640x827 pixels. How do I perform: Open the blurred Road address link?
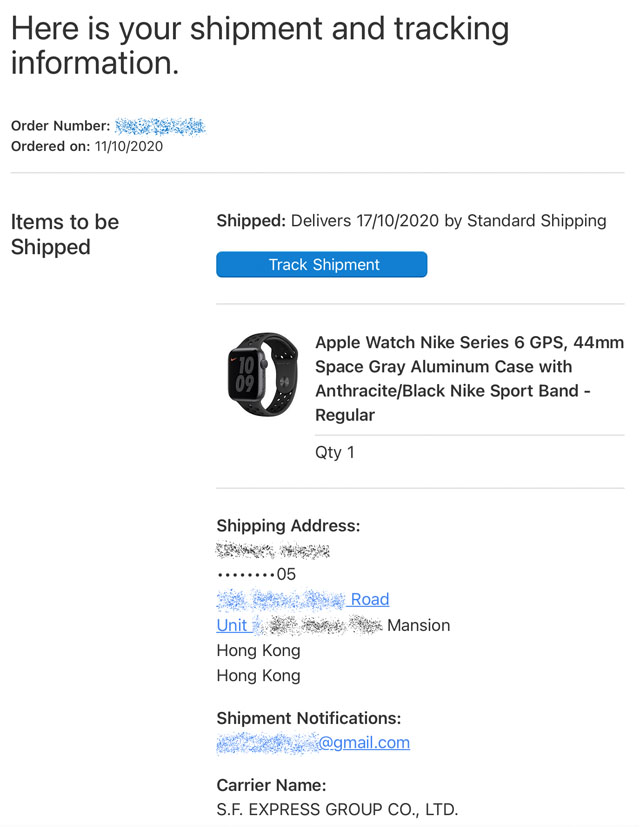coord(303,599)
